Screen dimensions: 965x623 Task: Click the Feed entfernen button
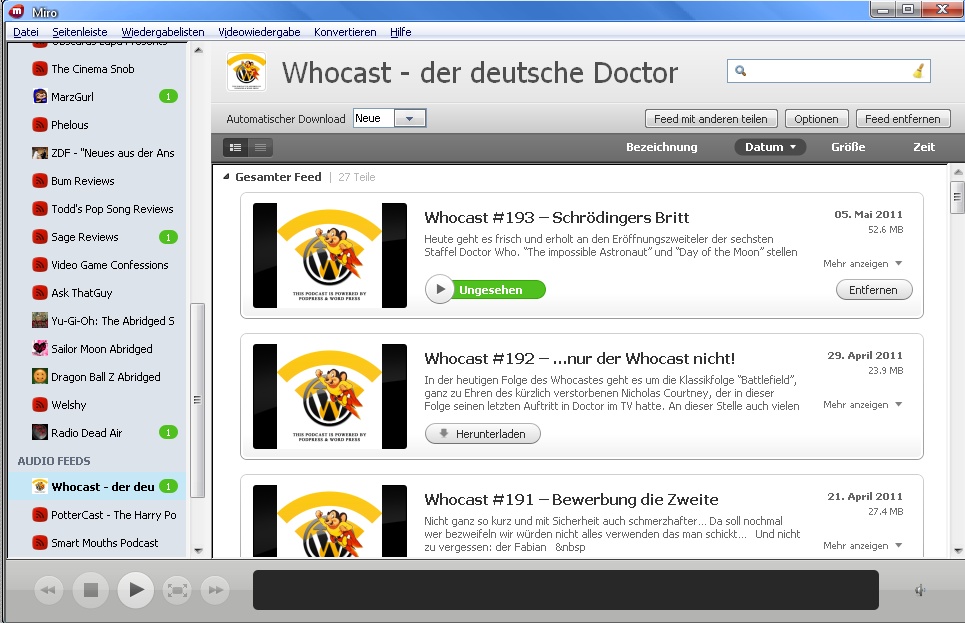click(902, 119)
